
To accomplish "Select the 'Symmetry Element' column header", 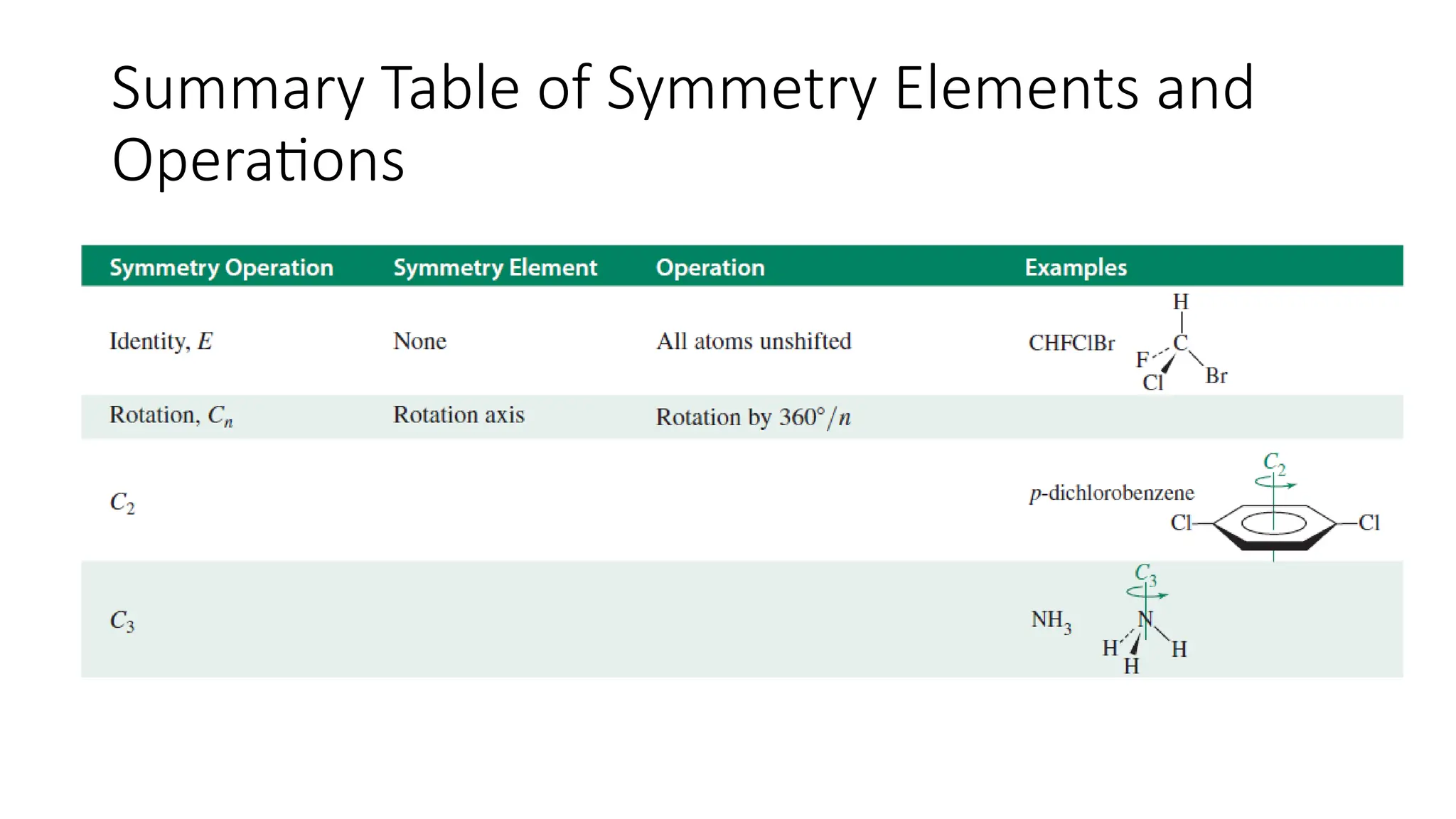I will (x=495, y=267).
